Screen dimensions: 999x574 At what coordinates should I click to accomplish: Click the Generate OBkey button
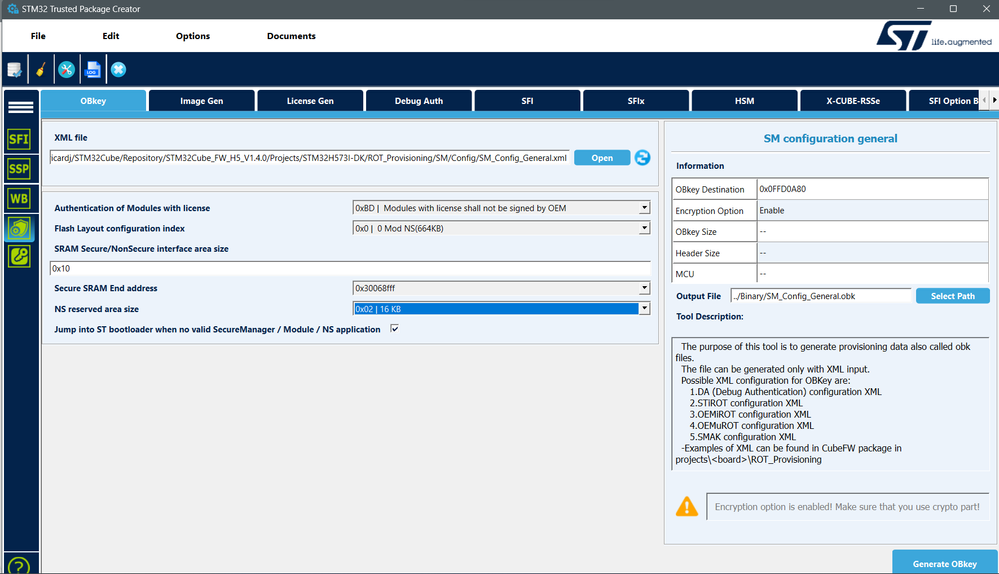[945, 563]
